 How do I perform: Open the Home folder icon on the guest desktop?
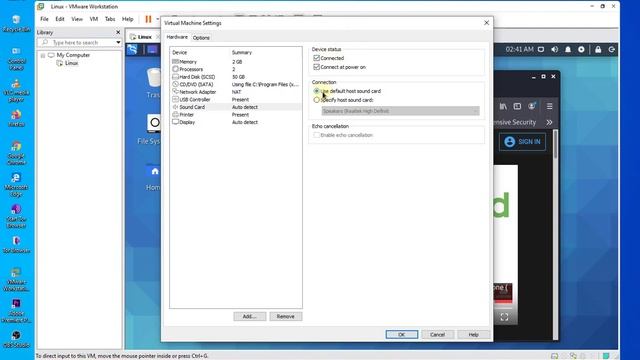click(155, 171)
